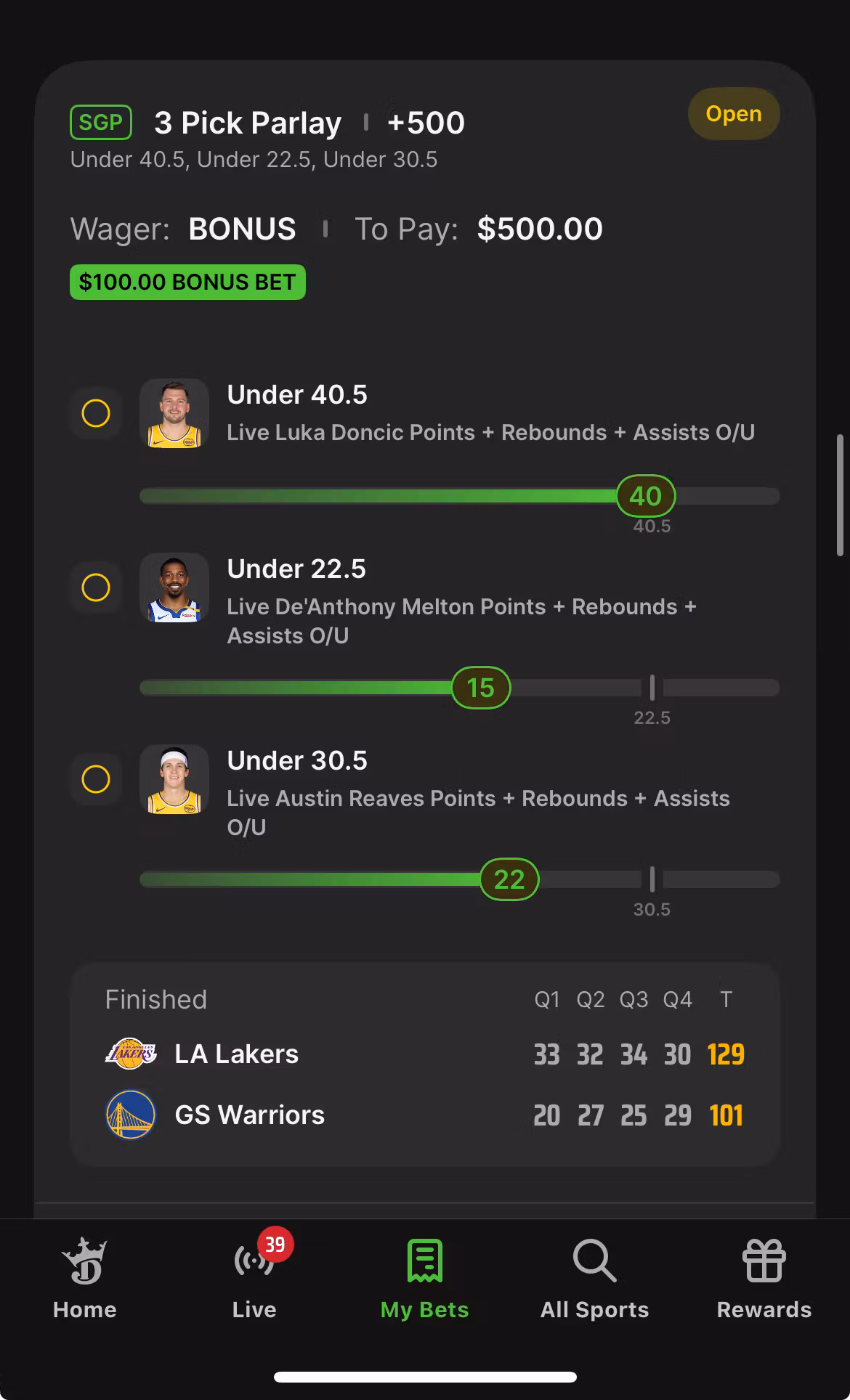The width and height of the screenshot is (850, 1400).
Task: Open the Live broadcast icon
Action: click(253, 1261)
